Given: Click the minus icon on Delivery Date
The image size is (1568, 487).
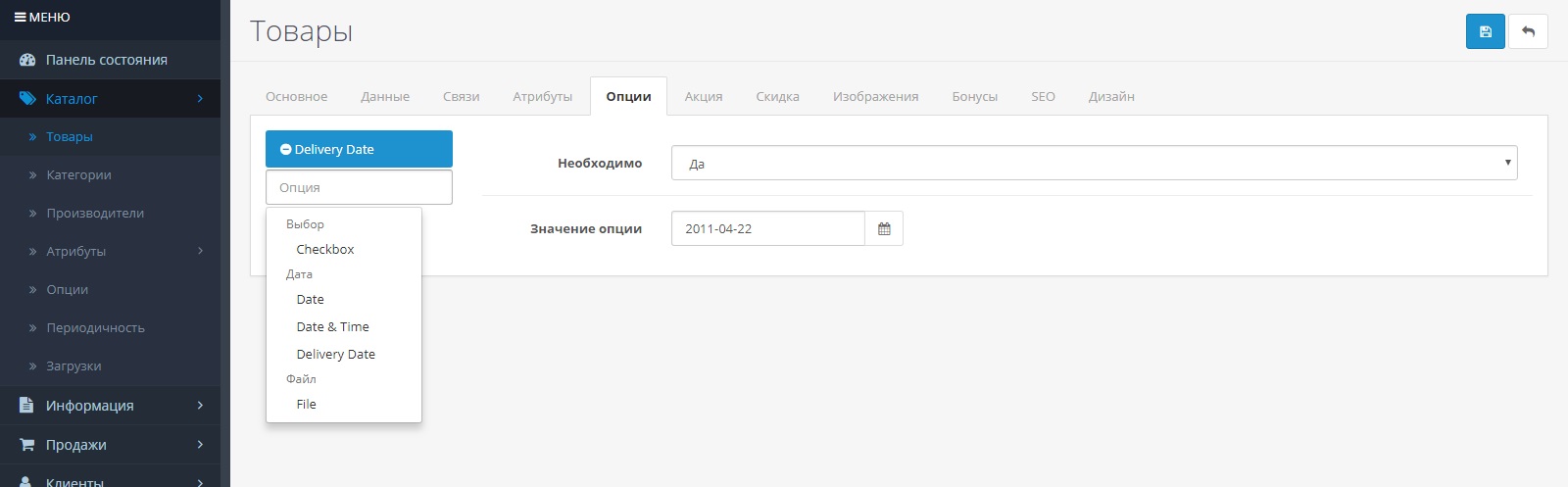Looking at the screenshot, I should point(285,150).
